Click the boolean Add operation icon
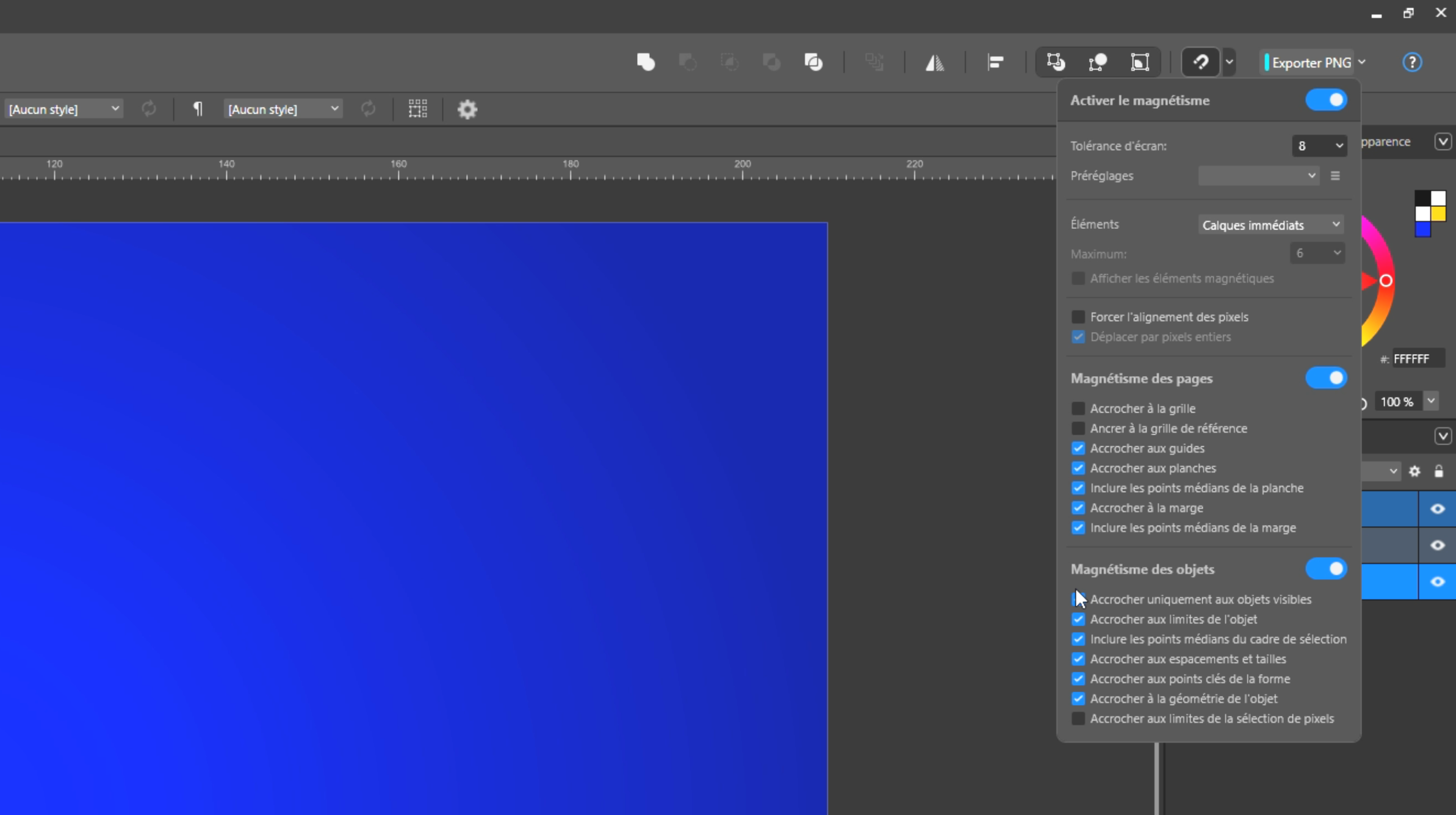 (x=646, y=62)
